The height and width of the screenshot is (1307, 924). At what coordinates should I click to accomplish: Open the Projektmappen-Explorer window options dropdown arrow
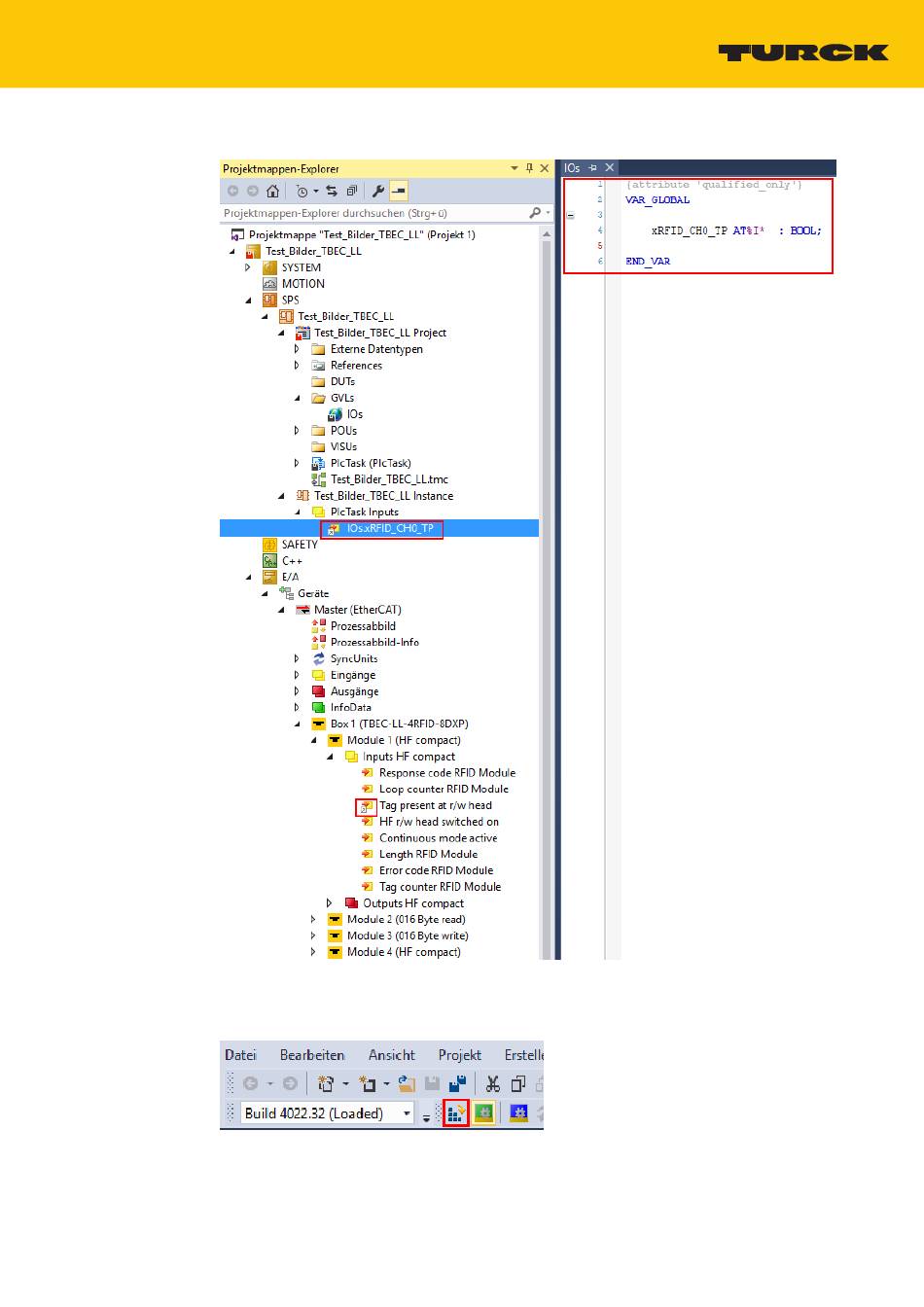point(515,168)
